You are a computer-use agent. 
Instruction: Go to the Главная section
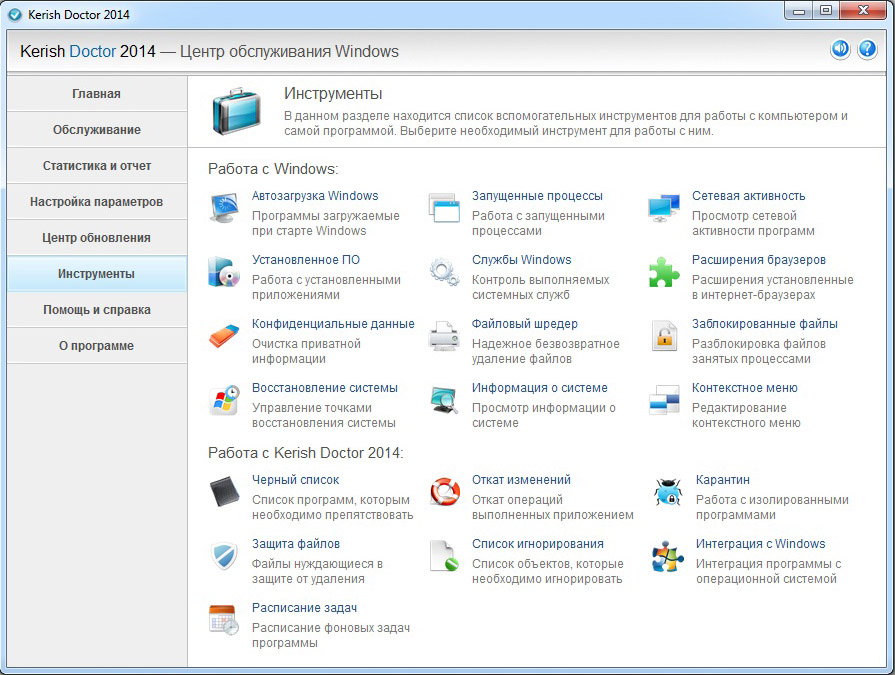pos(97,94)
